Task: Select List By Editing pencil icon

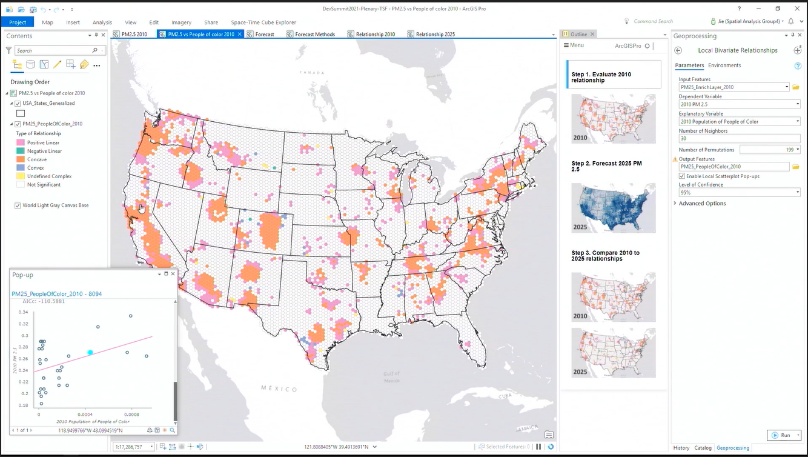Action: [x=57, y=64]
